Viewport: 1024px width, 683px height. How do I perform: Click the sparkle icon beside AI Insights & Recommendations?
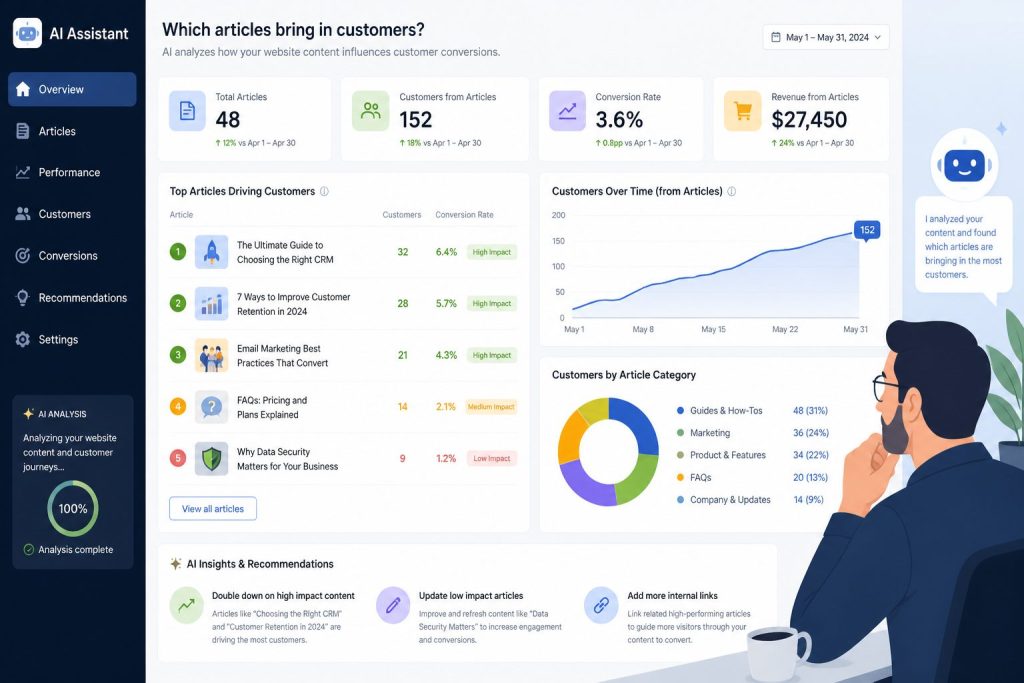click(x=176, y=564)
